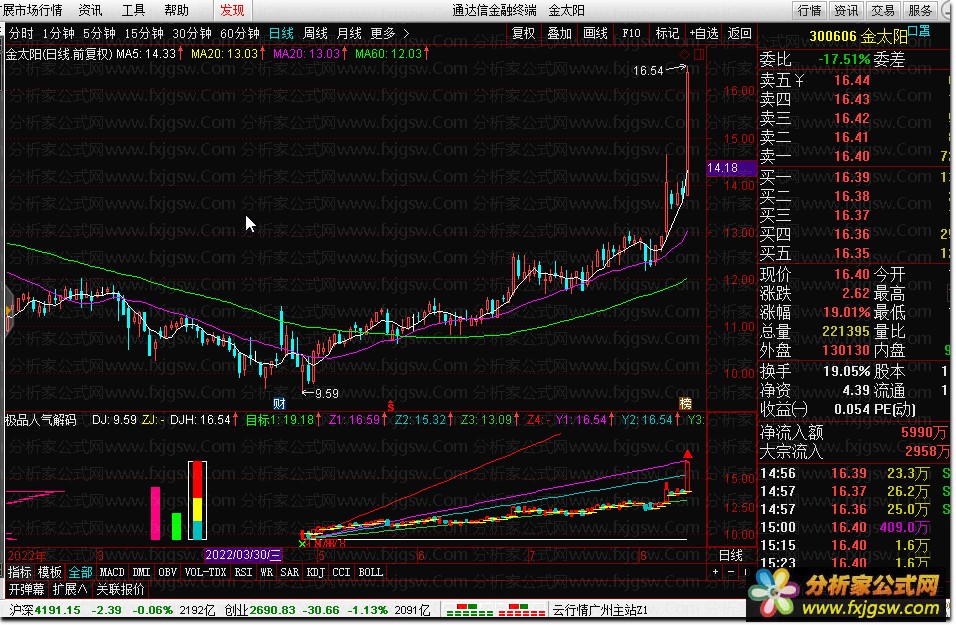Screen dimensions: 956x625
Task: Open the 更多 timeframes dropdown
Action: click(x=383, y=34)
